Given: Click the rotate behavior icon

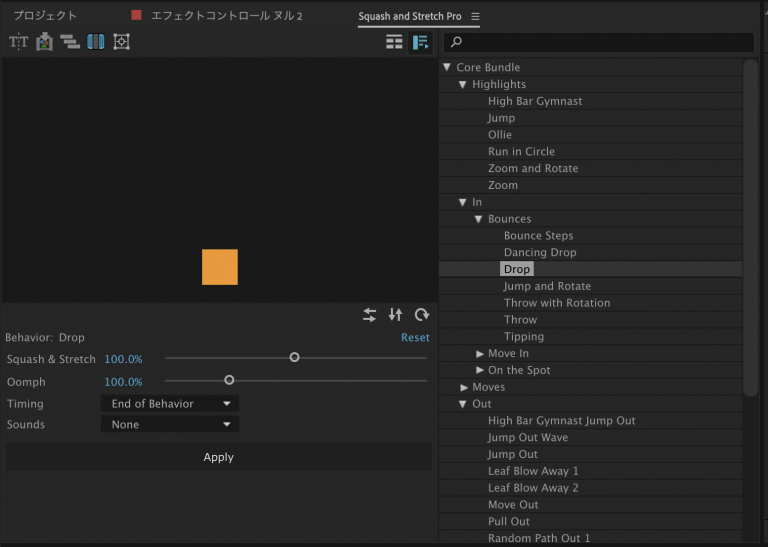Looking at the screenshot, I should coord(422,315).
